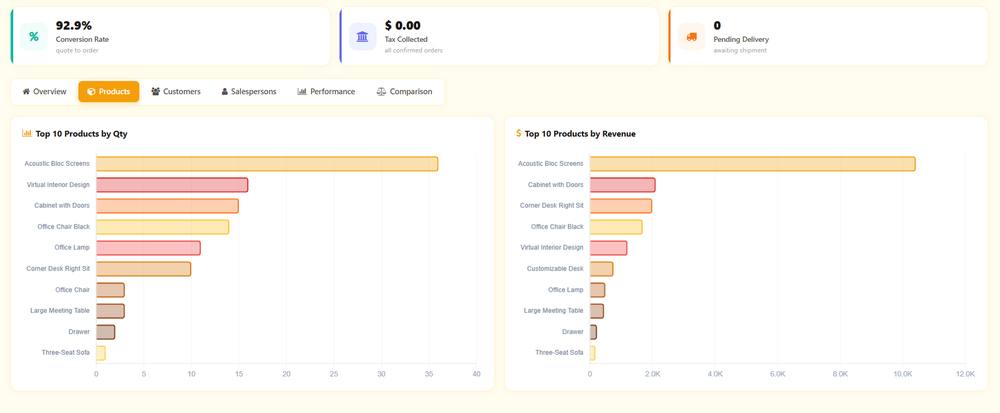Click Office Chair Black bar in Revenue chart

pos(616,227)
